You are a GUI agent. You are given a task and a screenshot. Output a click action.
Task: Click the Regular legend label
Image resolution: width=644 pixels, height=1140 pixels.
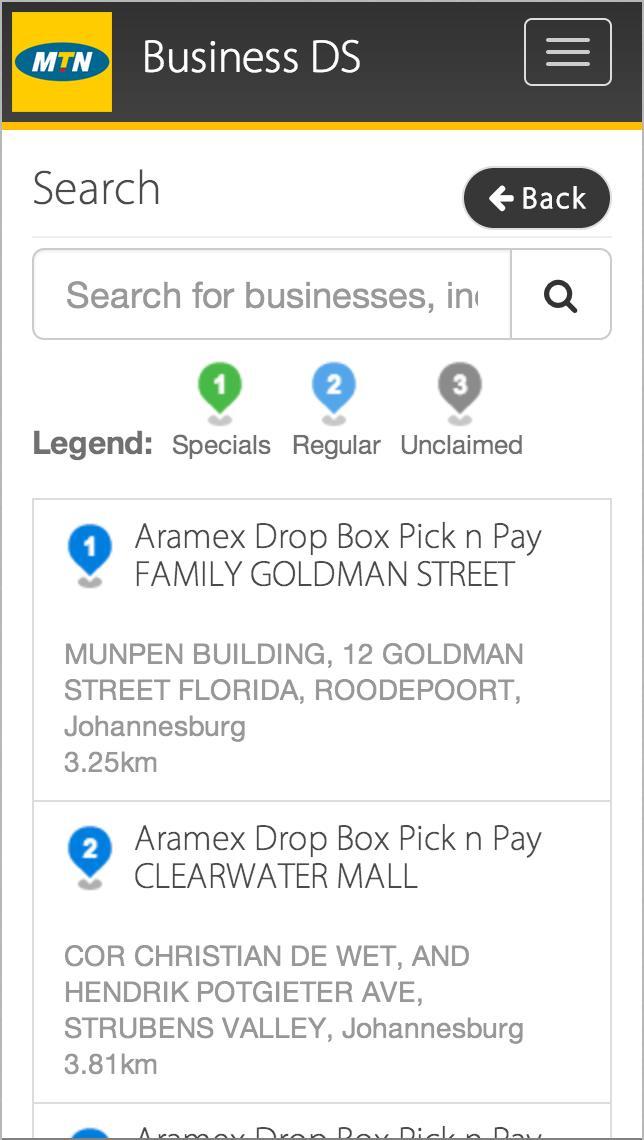click(x=336, y=445)
